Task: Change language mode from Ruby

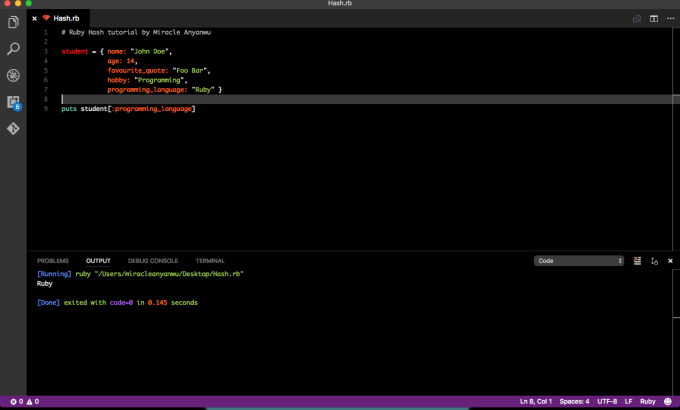Action: (x=648, y=401)
